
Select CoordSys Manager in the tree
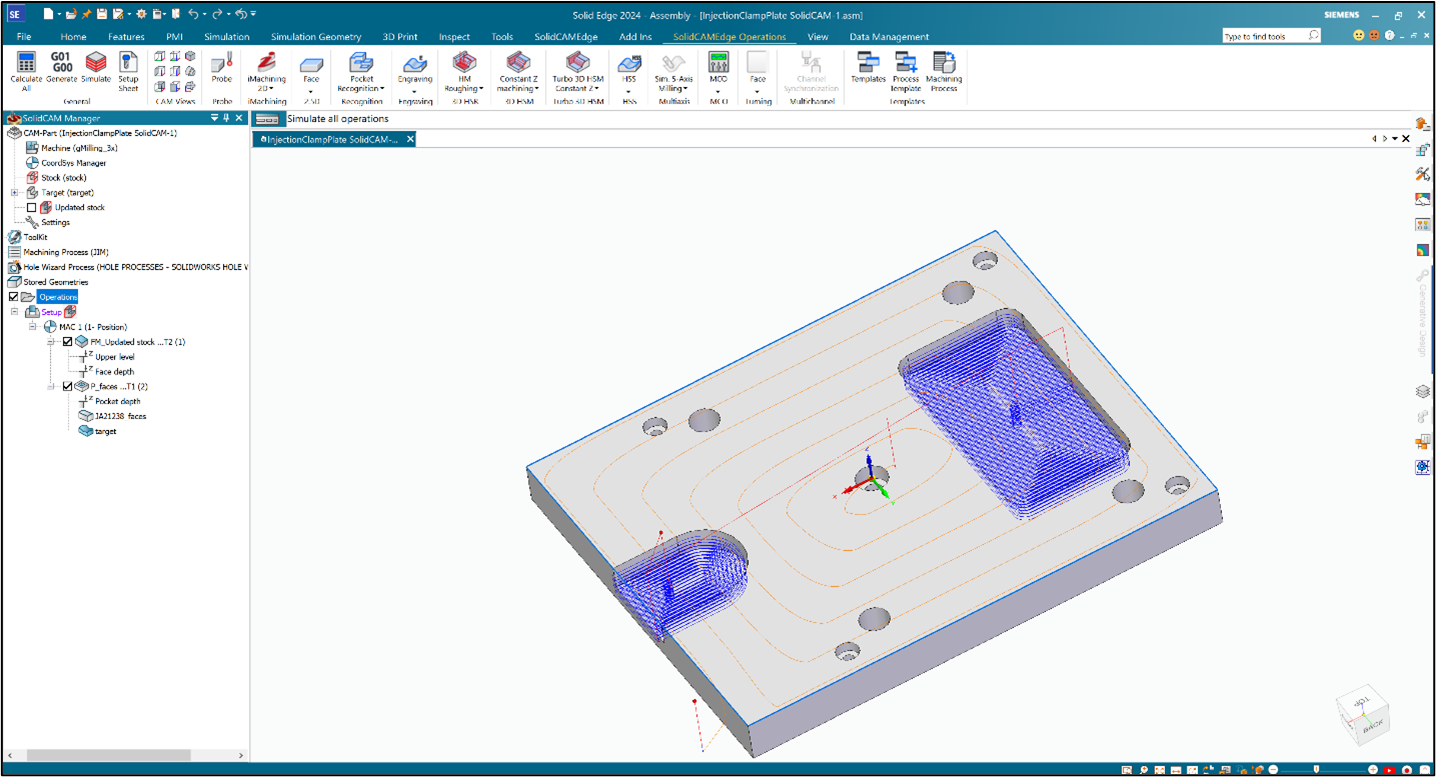[x=73, y=163]
